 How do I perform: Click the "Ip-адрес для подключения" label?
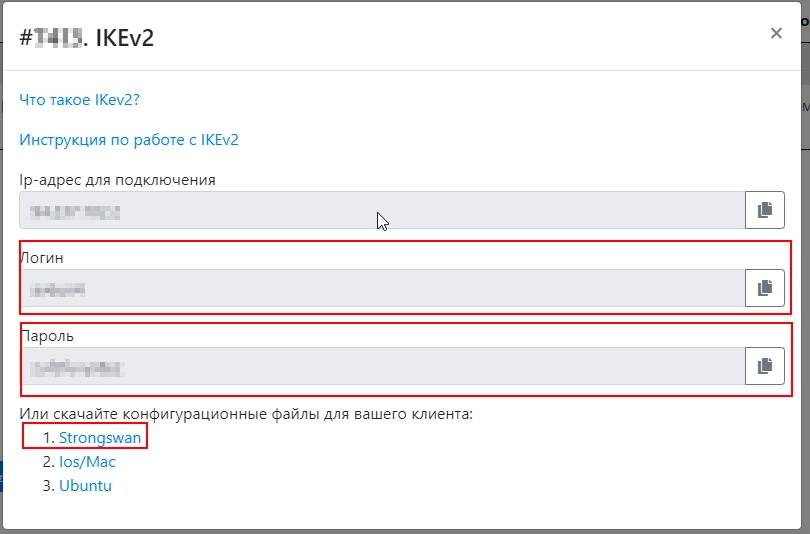tap(117, 180)
